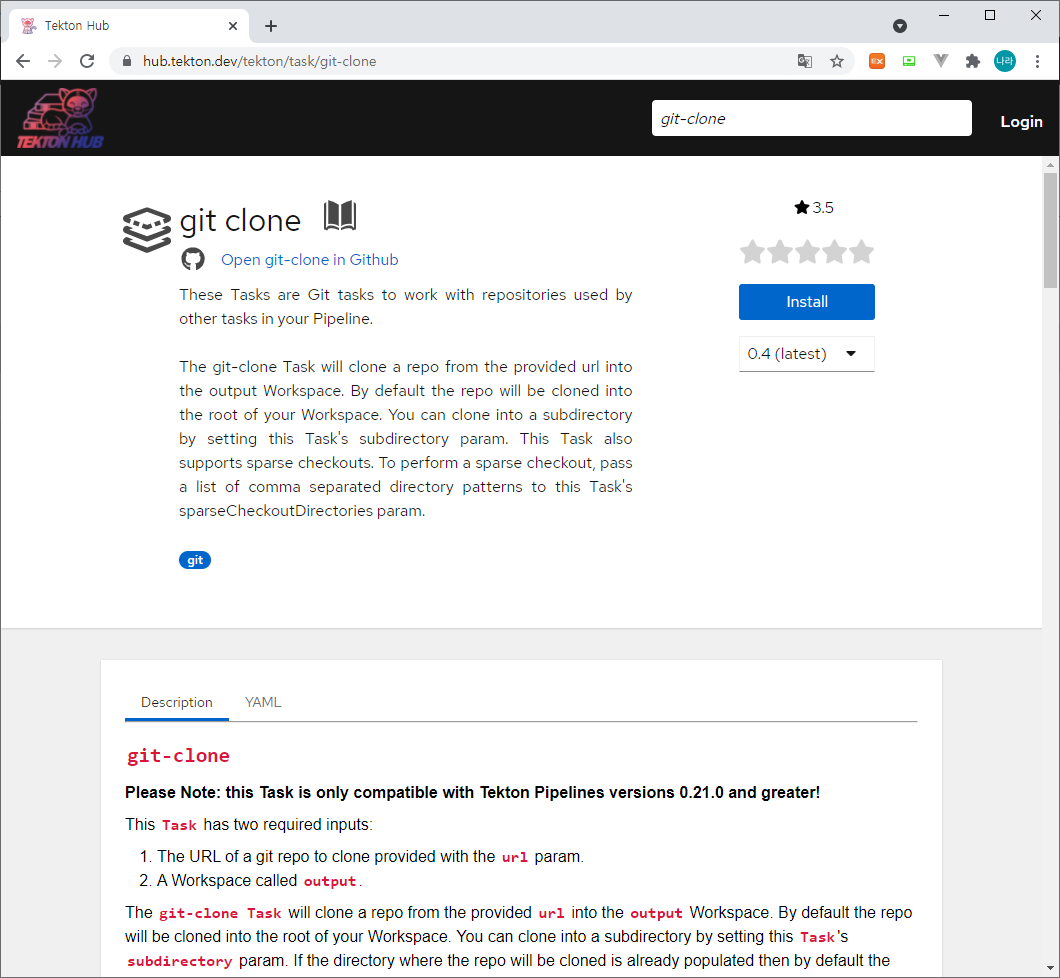1060x978 pixels.
Task: Open the documentation book icon beside git clone
Action: coord(340,216)
